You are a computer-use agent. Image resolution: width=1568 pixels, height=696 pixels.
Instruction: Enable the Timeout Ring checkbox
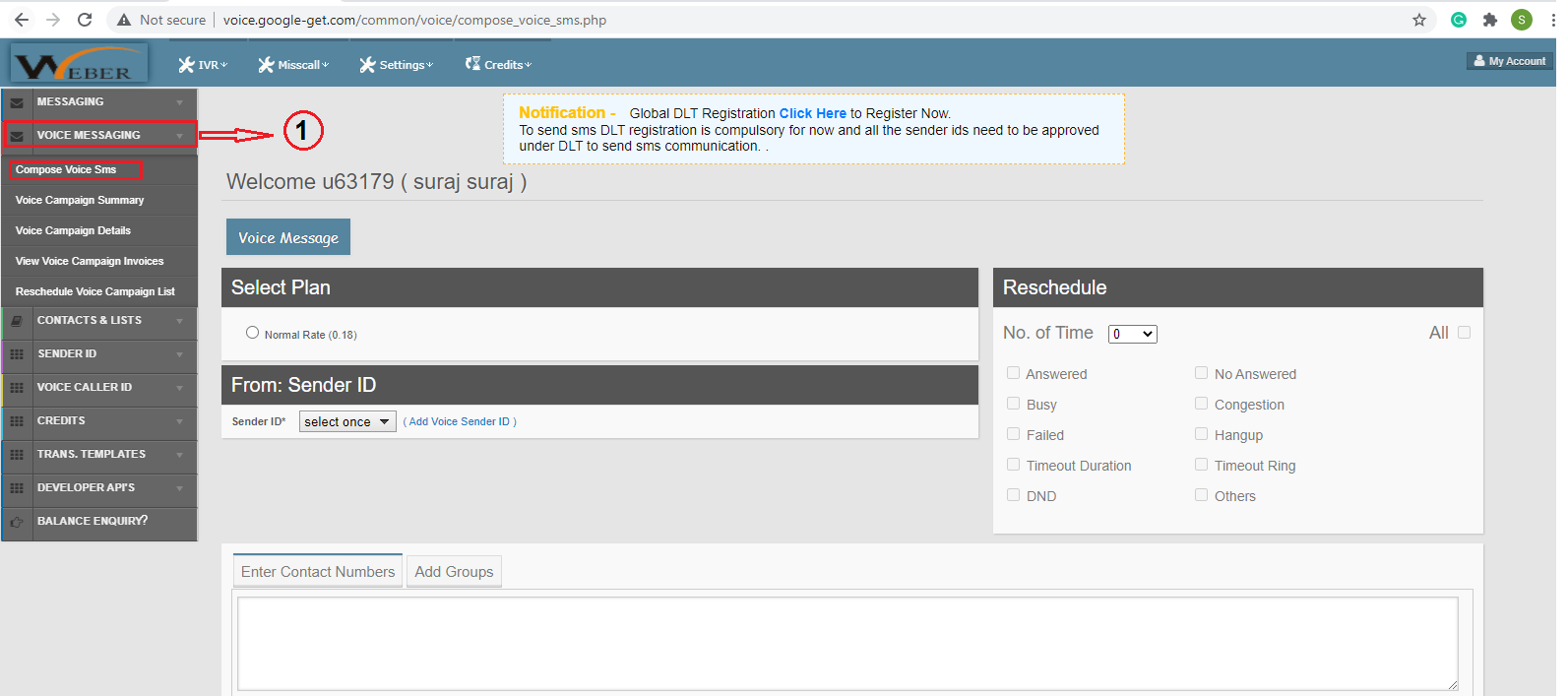[x=1201, y=465]
